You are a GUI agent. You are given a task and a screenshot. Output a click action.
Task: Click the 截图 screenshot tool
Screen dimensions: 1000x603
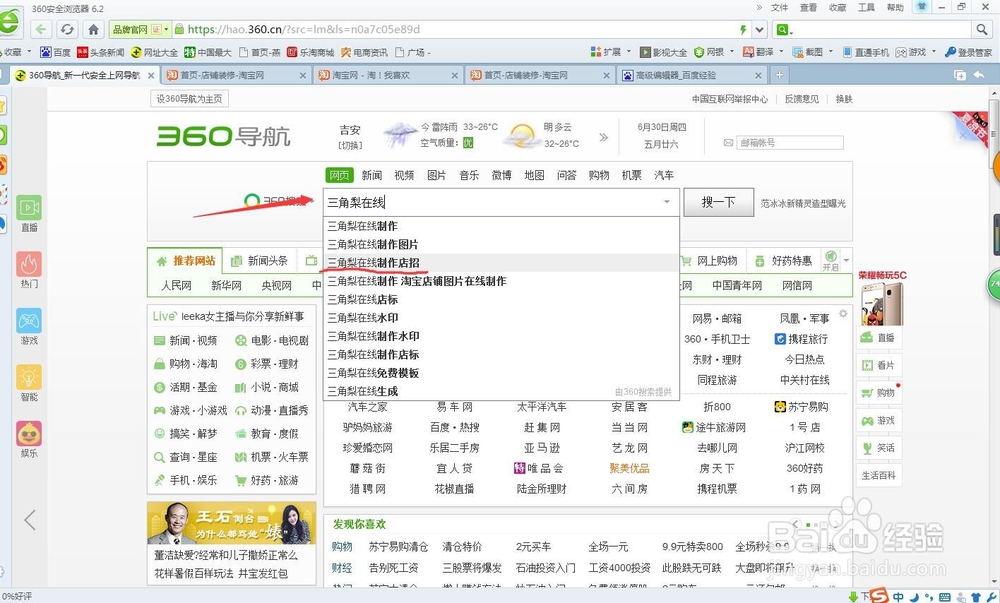tap(807, 52)
